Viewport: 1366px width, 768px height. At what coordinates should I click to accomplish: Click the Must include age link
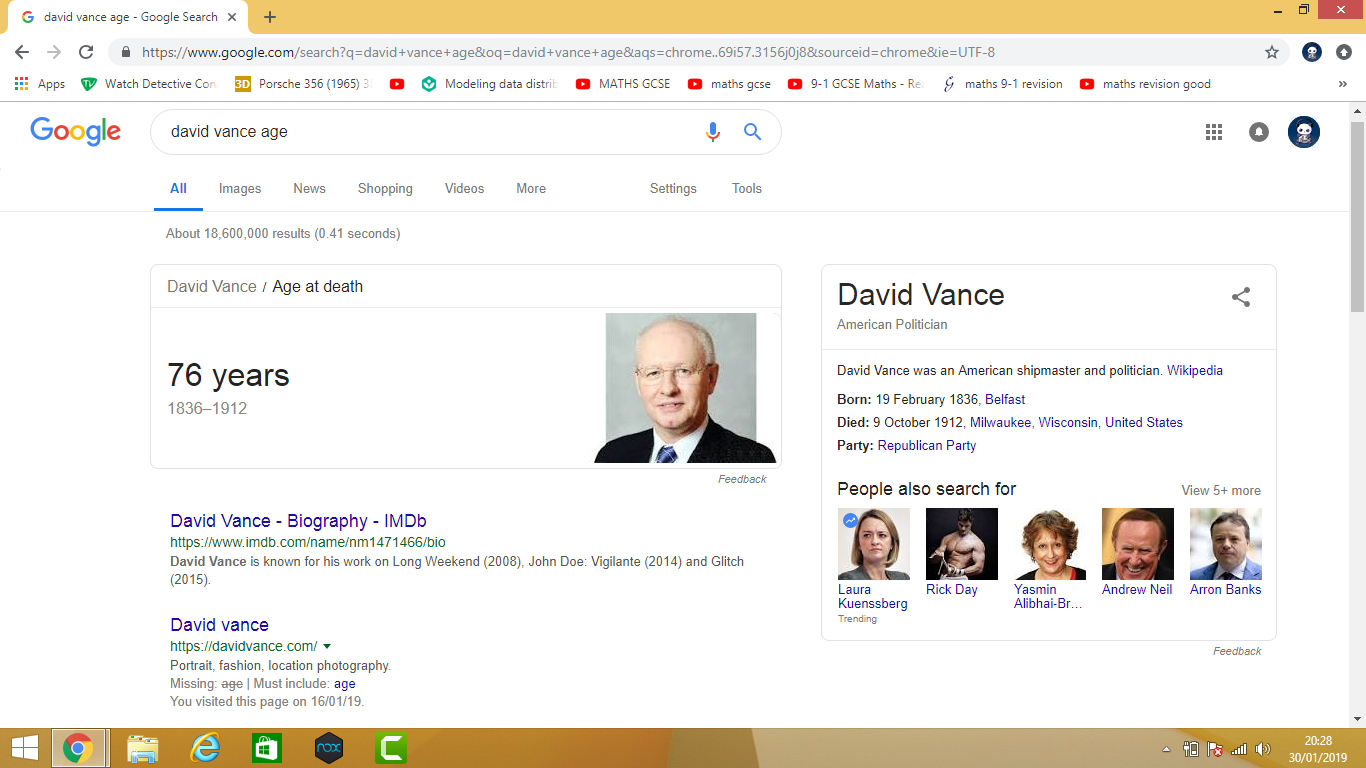pyautogui.click(x=344, y=684)
